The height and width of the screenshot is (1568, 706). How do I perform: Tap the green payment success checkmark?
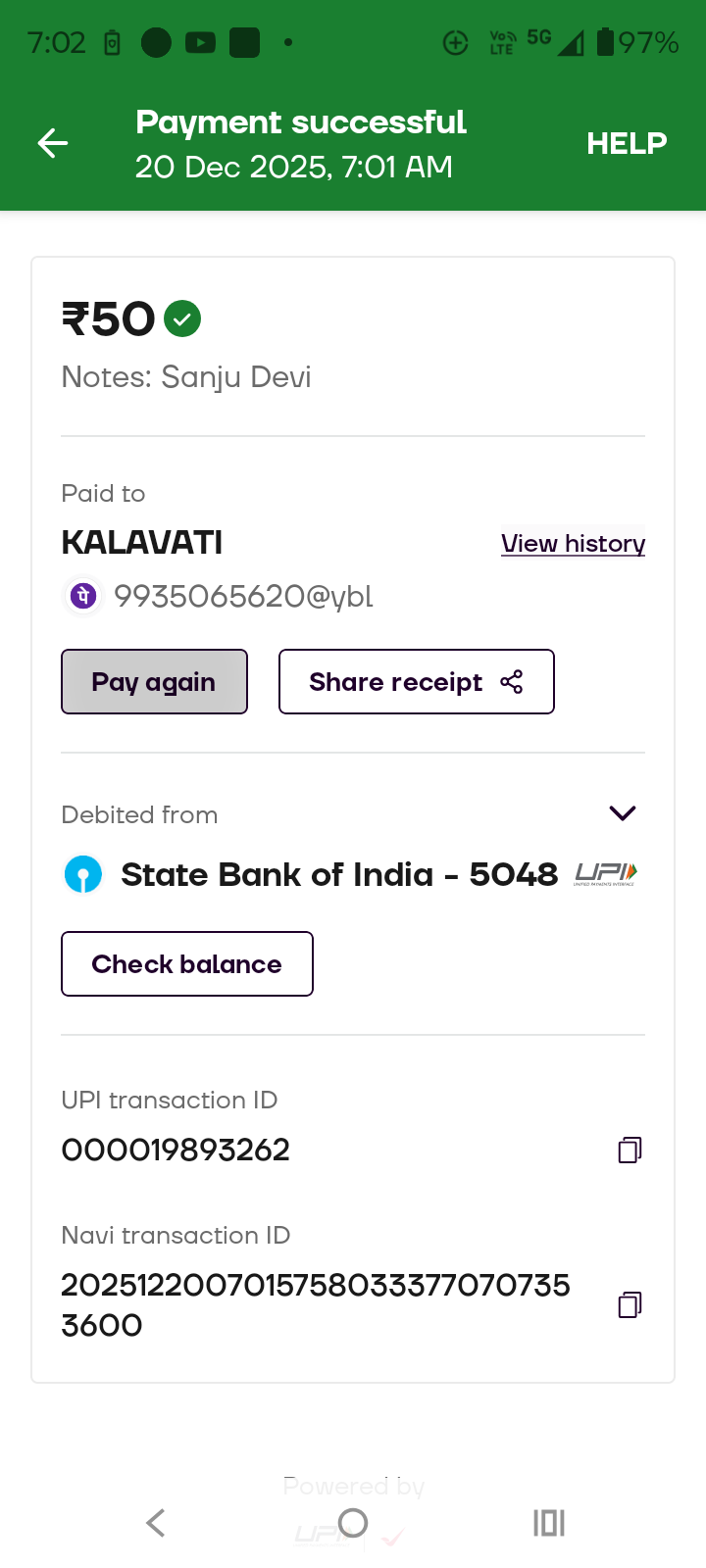coord(182,318)
